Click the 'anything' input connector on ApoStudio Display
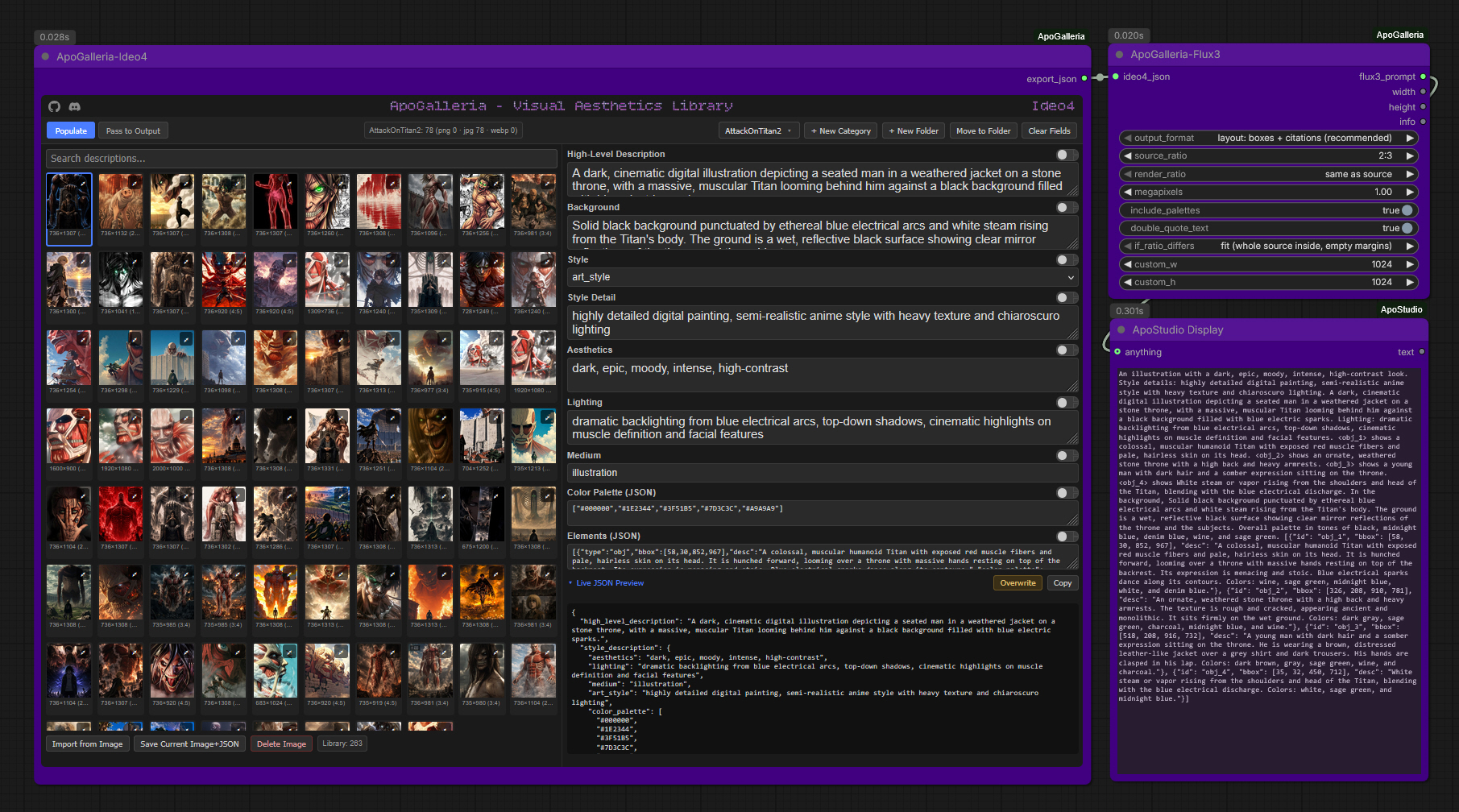This screenshot has height=812, width=1459. (x=1117, y=351)
